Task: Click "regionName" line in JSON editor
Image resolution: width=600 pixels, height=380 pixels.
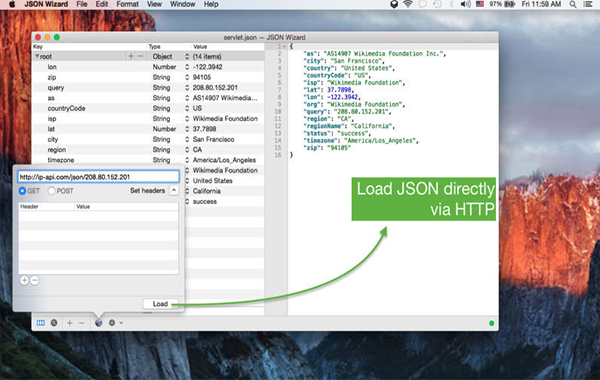Action: click(349, 126)
